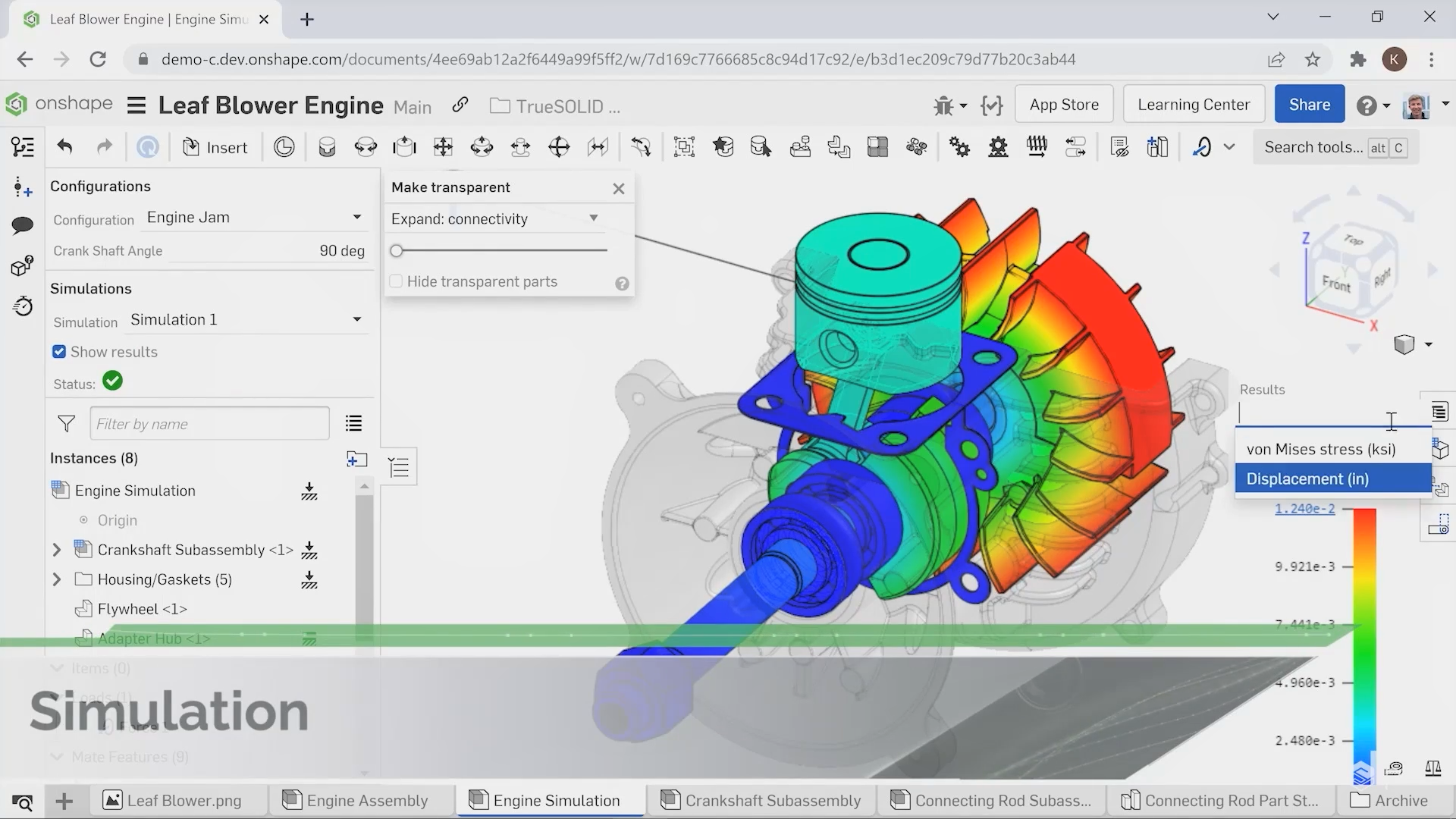The height and width of the screenshot is (819, 1456).
Task: Toggle fix icon for Crankshaft Subassembly
Action: 309,550
